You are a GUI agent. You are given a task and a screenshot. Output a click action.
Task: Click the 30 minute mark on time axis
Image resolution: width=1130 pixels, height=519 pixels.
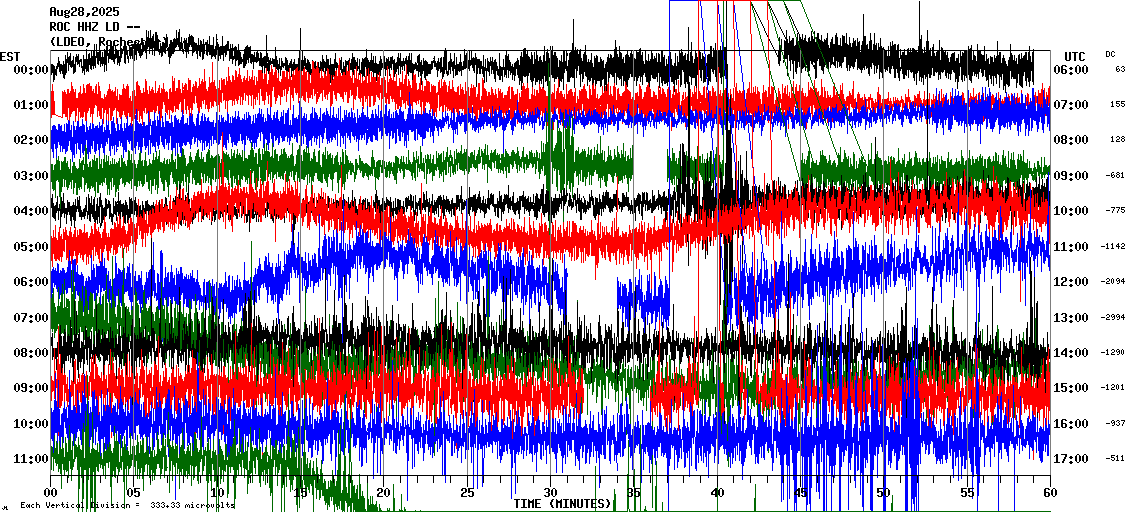pyautogui.click(x=550, y=493)
